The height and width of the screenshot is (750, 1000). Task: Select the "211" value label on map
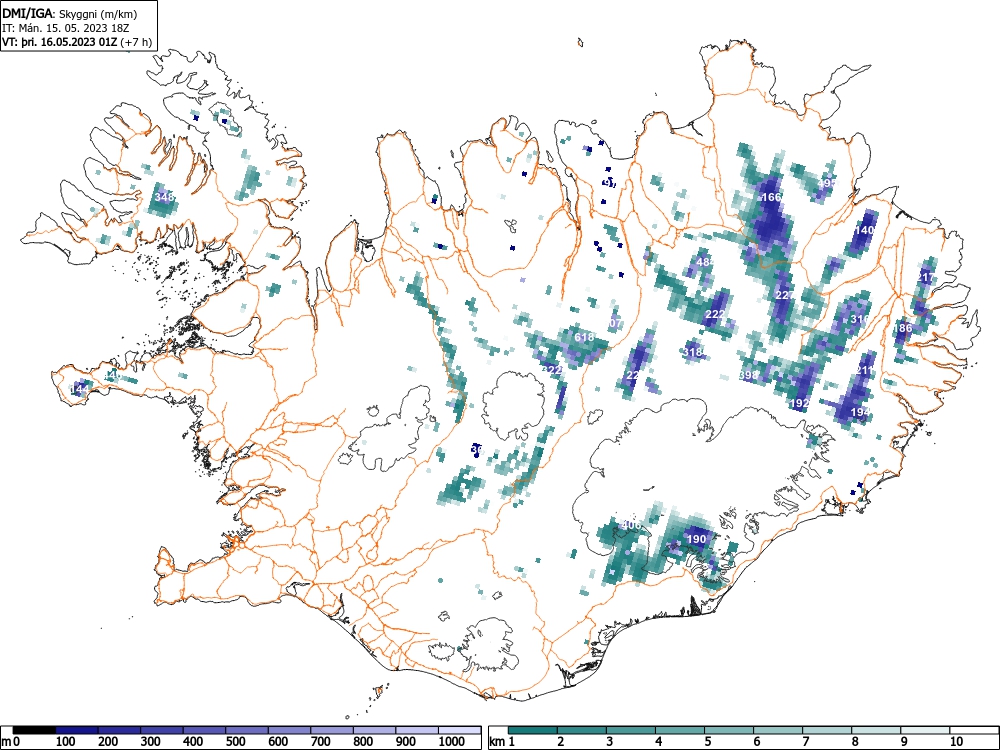[865, 371]
